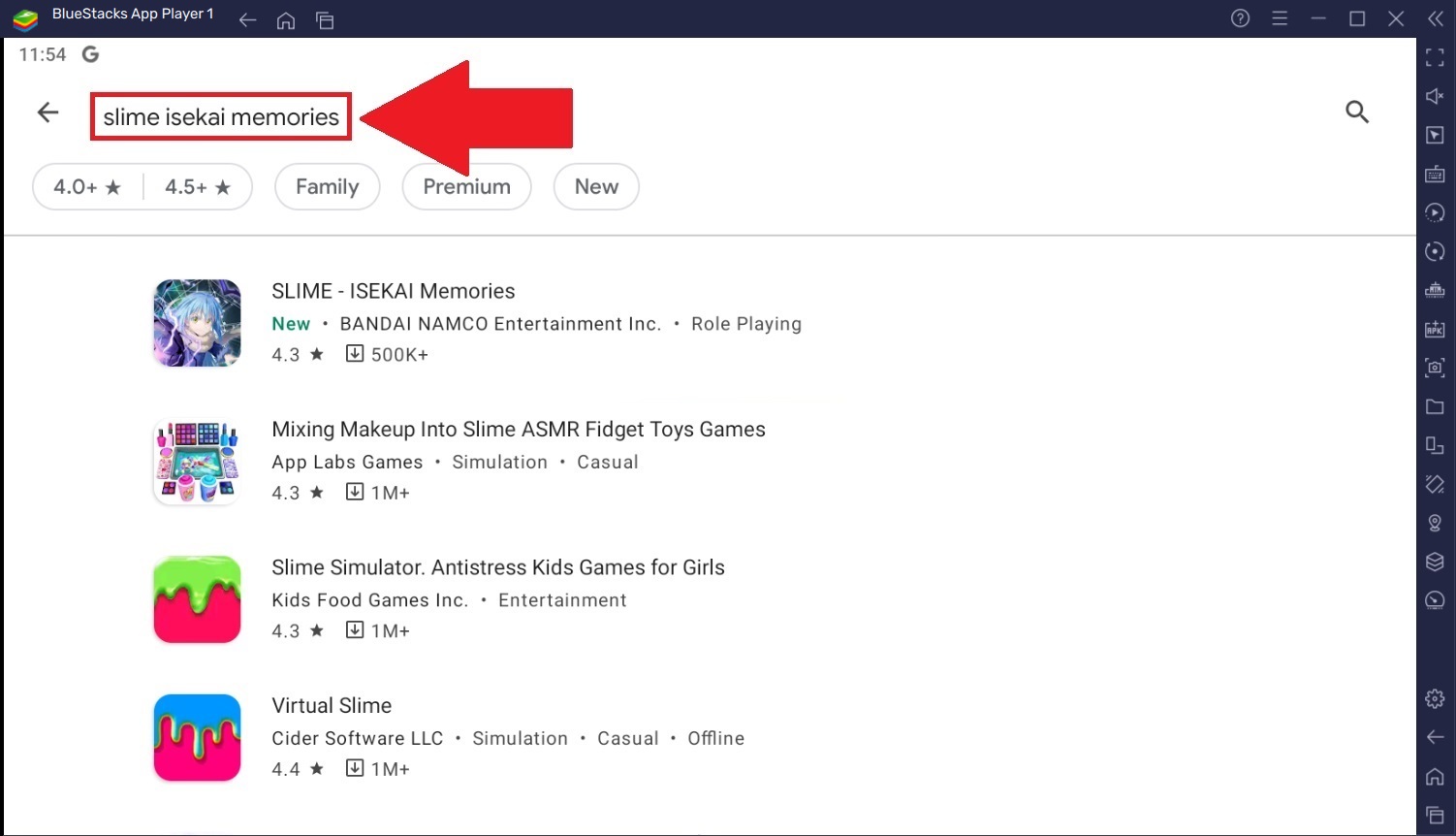1456x836 pixels.
Task: Click the sidebar speedometer eco mode icon
Action: pos(1436,600)
